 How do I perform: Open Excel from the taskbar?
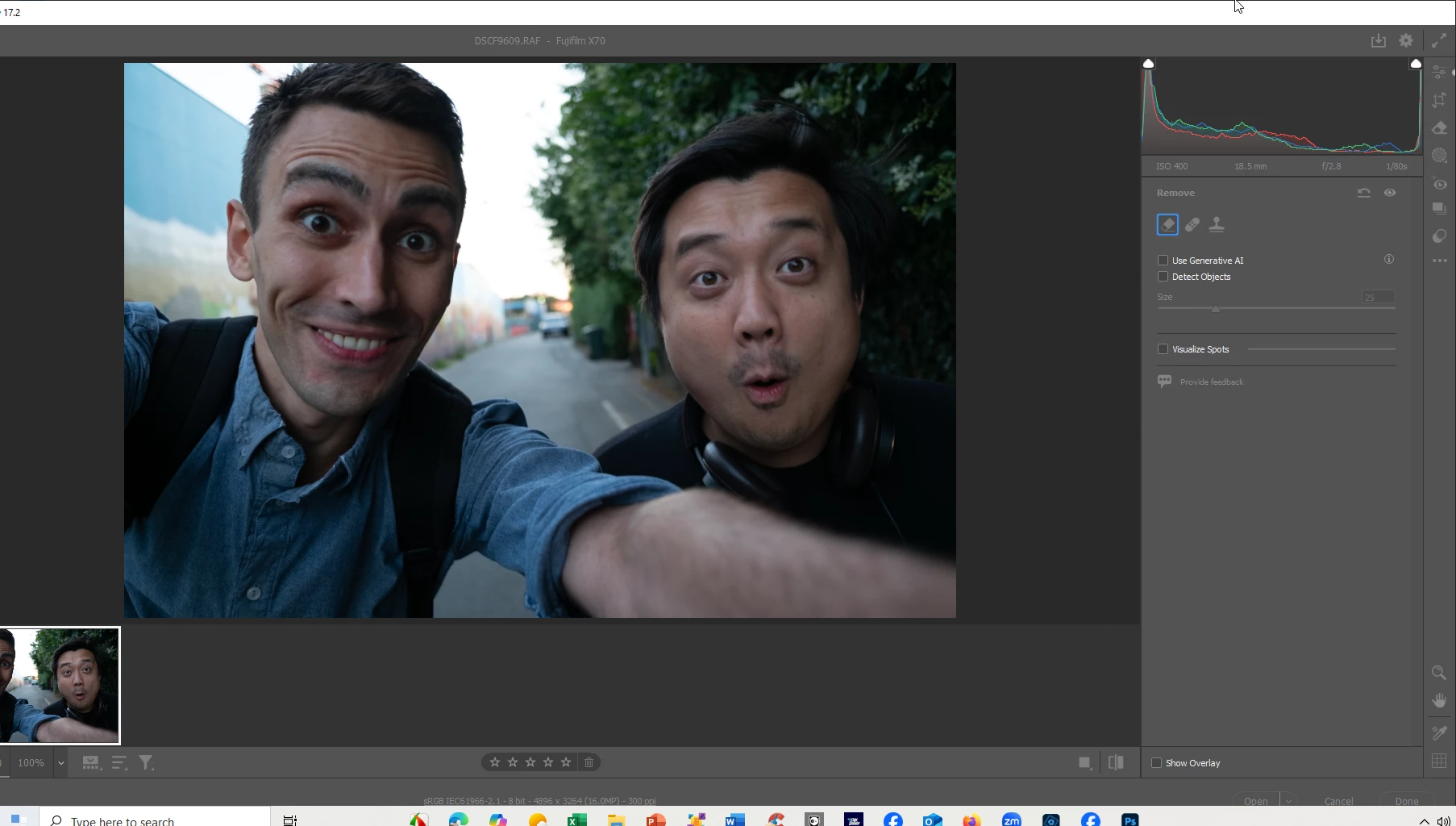576,820
